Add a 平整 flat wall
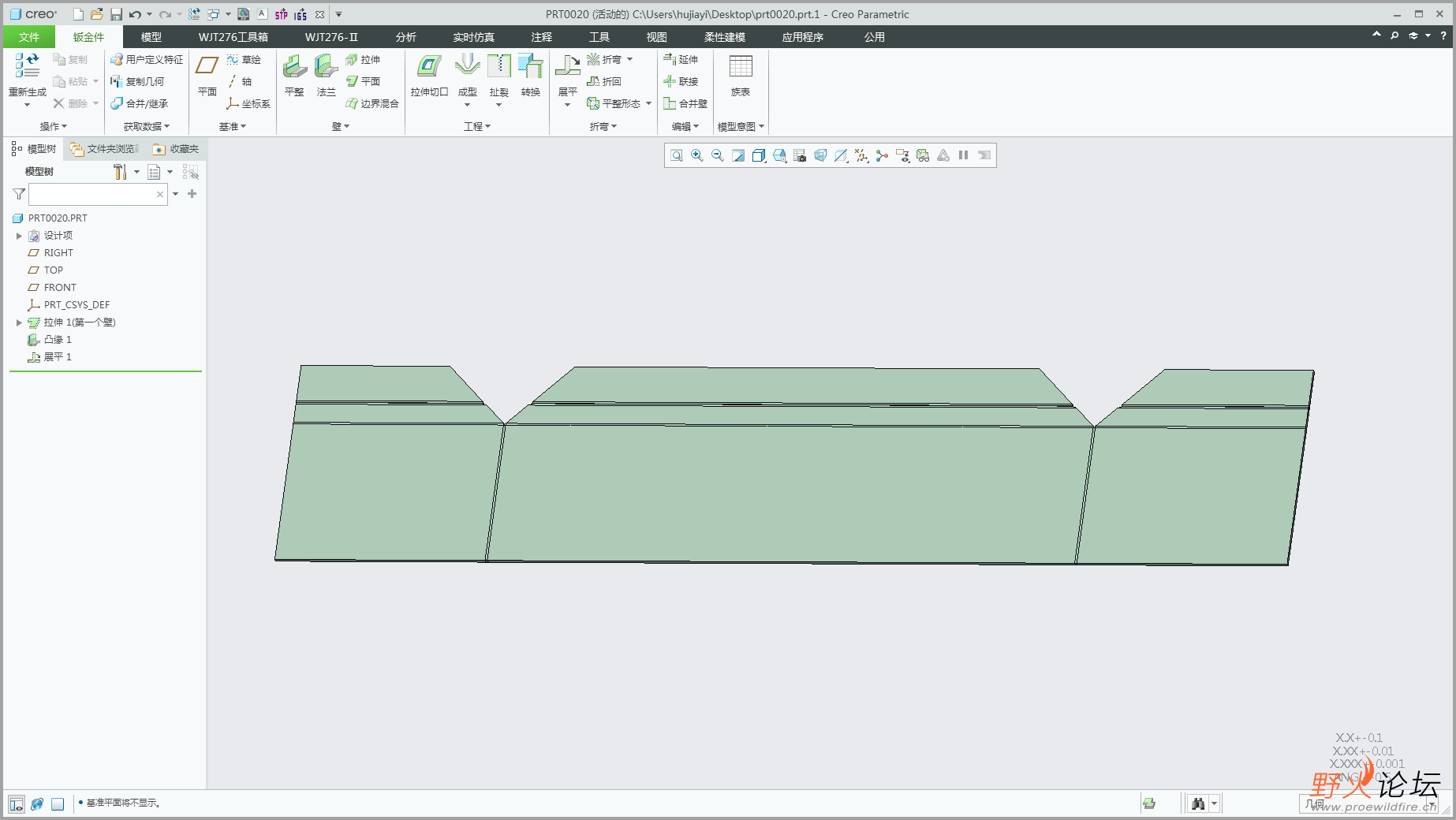The height and width of the screenshot is (820, 1456). point(294,76)
